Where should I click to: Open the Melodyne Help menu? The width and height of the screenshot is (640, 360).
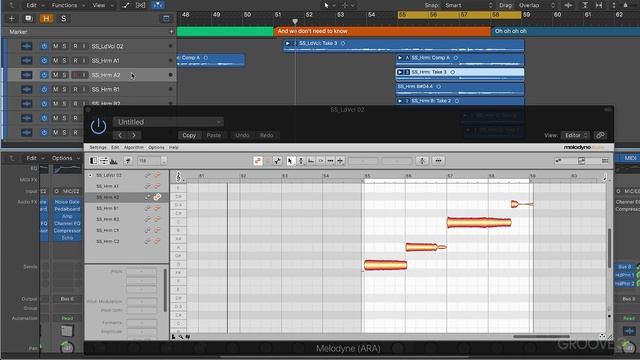174,147
